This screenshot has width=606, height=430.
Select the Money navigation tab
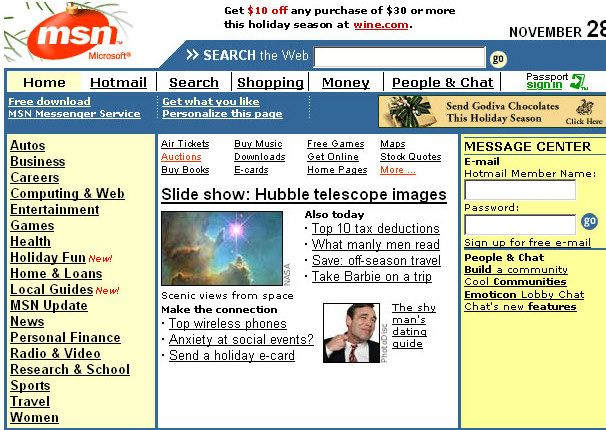346,82
